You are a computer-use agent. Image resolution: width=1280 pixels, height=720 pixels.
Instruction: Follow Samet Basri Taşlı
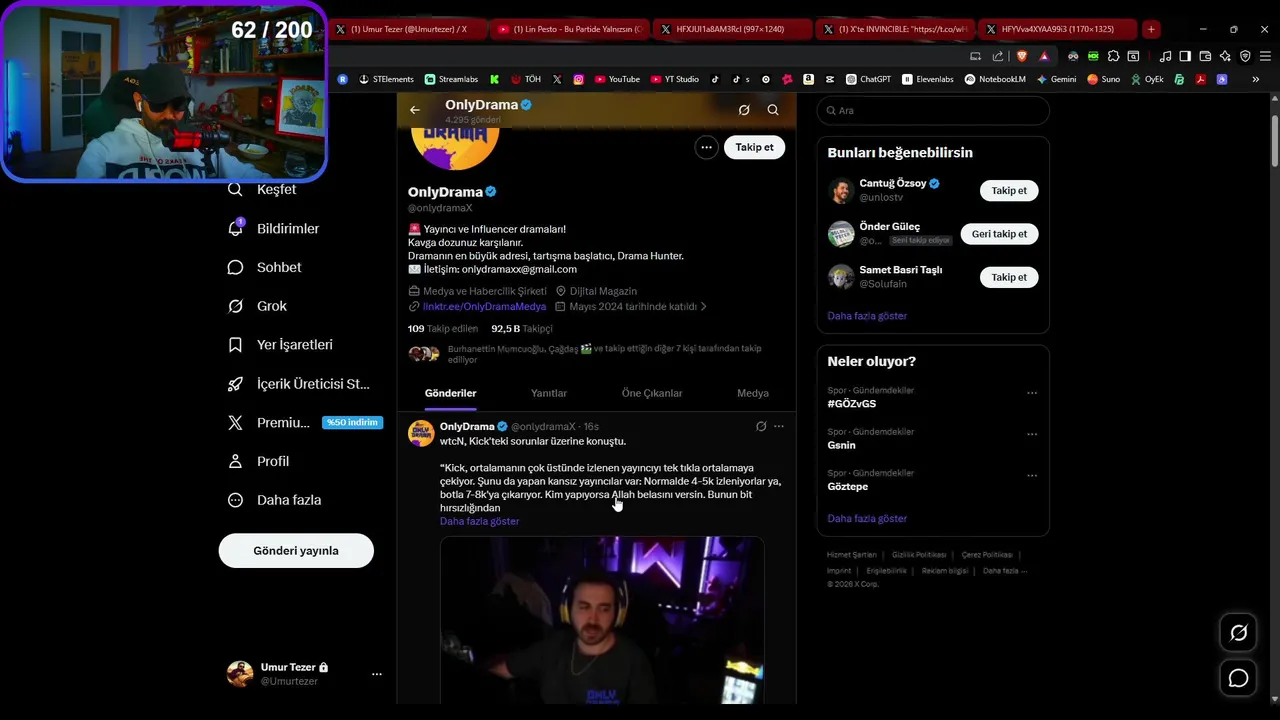pos(1009,277)
